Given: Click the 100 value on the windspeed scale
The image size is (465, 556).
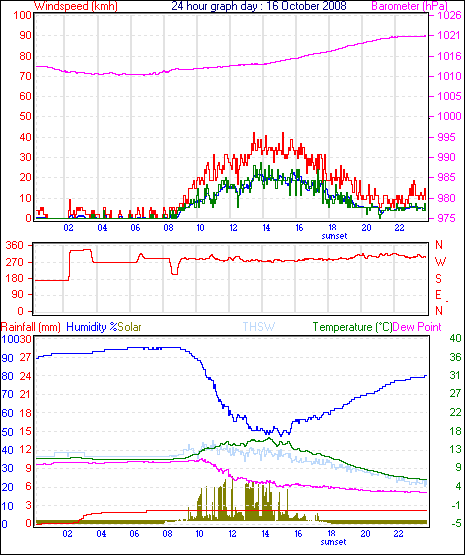Looking at the screenshot, I should tap(22, 16).
